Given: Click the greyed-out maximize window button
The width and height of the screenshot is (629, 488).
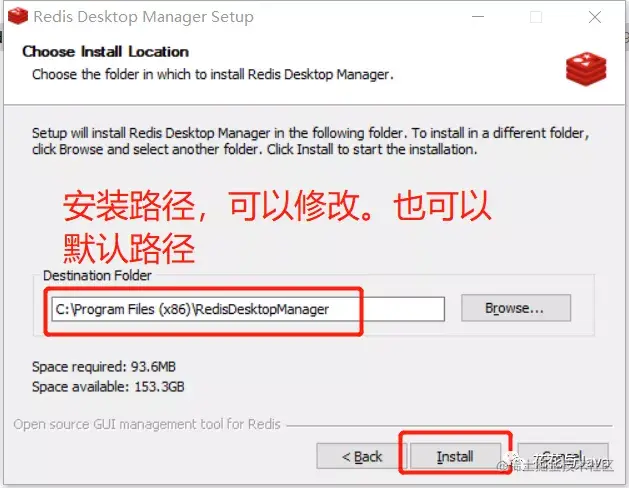Looking at the screenshot, I should click(x=536, y=17).
